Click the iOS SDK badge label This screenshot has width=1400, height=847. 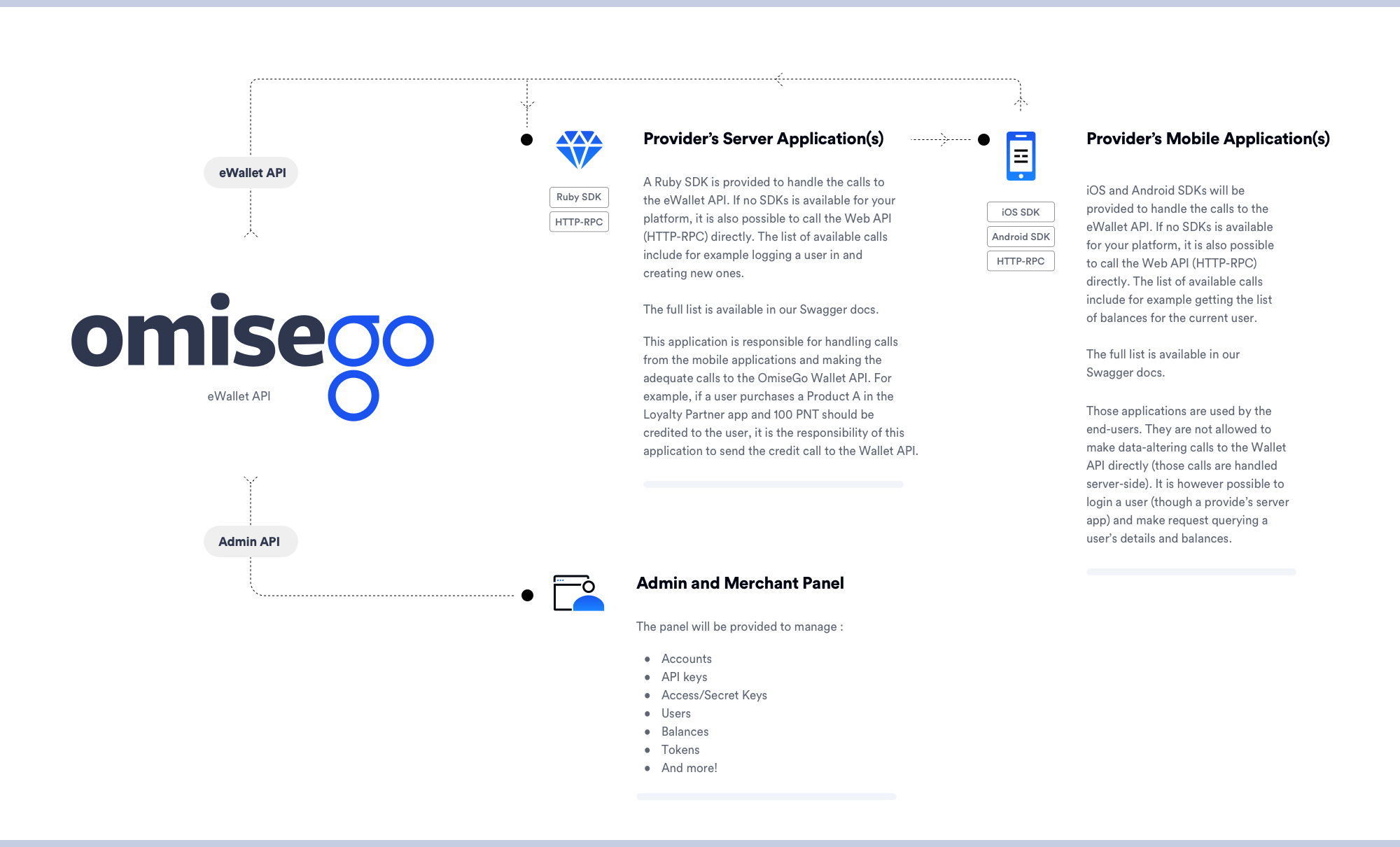pyautogui.click(x=1019, y=211)
